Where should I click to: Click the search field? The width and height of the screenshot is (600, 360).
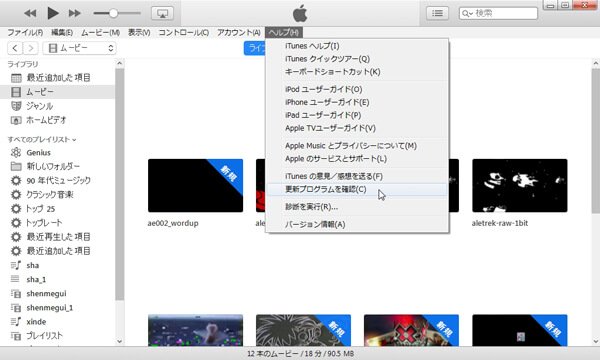click(498, 13)
